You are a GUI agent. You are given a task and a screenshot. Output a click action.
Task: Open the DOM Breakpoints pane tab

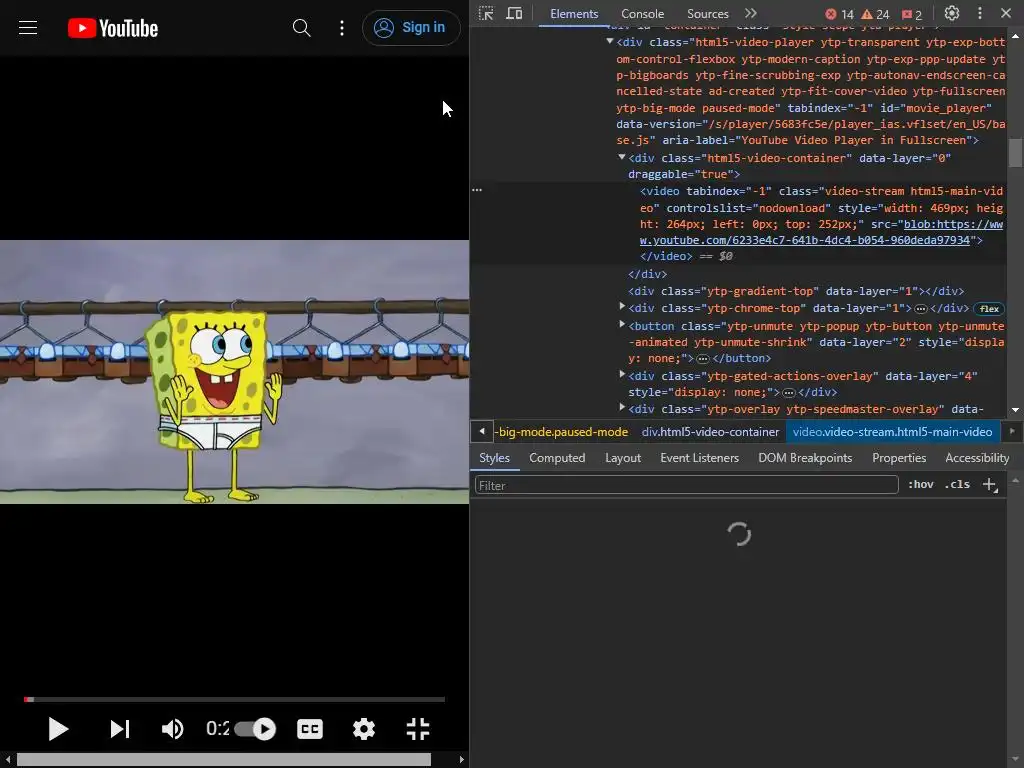[x=805, y=458]
